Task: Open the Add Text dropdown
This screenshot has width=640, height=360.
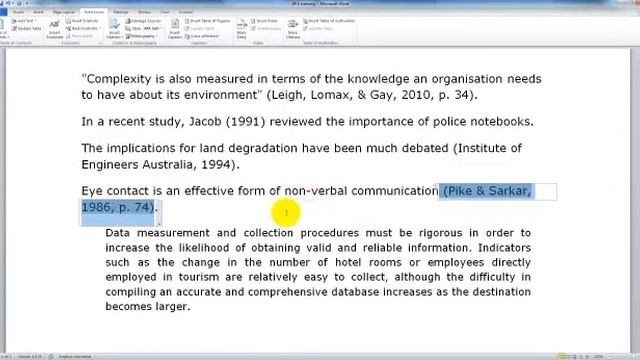Action: (x=24, y=21)
